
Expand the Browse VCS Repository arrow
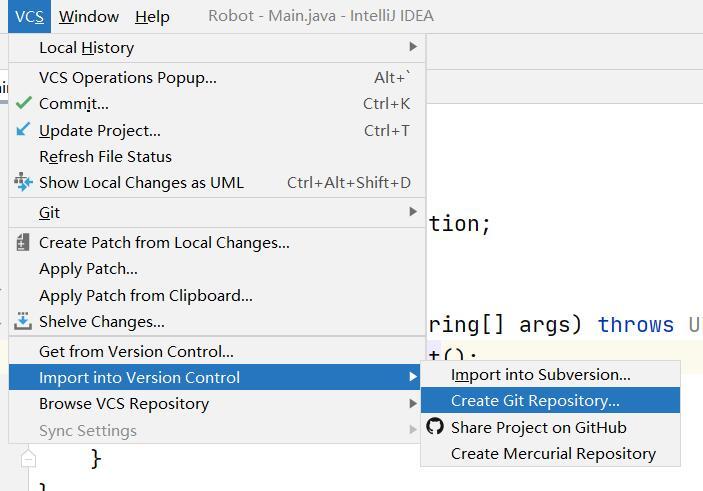tap(413, 404)
